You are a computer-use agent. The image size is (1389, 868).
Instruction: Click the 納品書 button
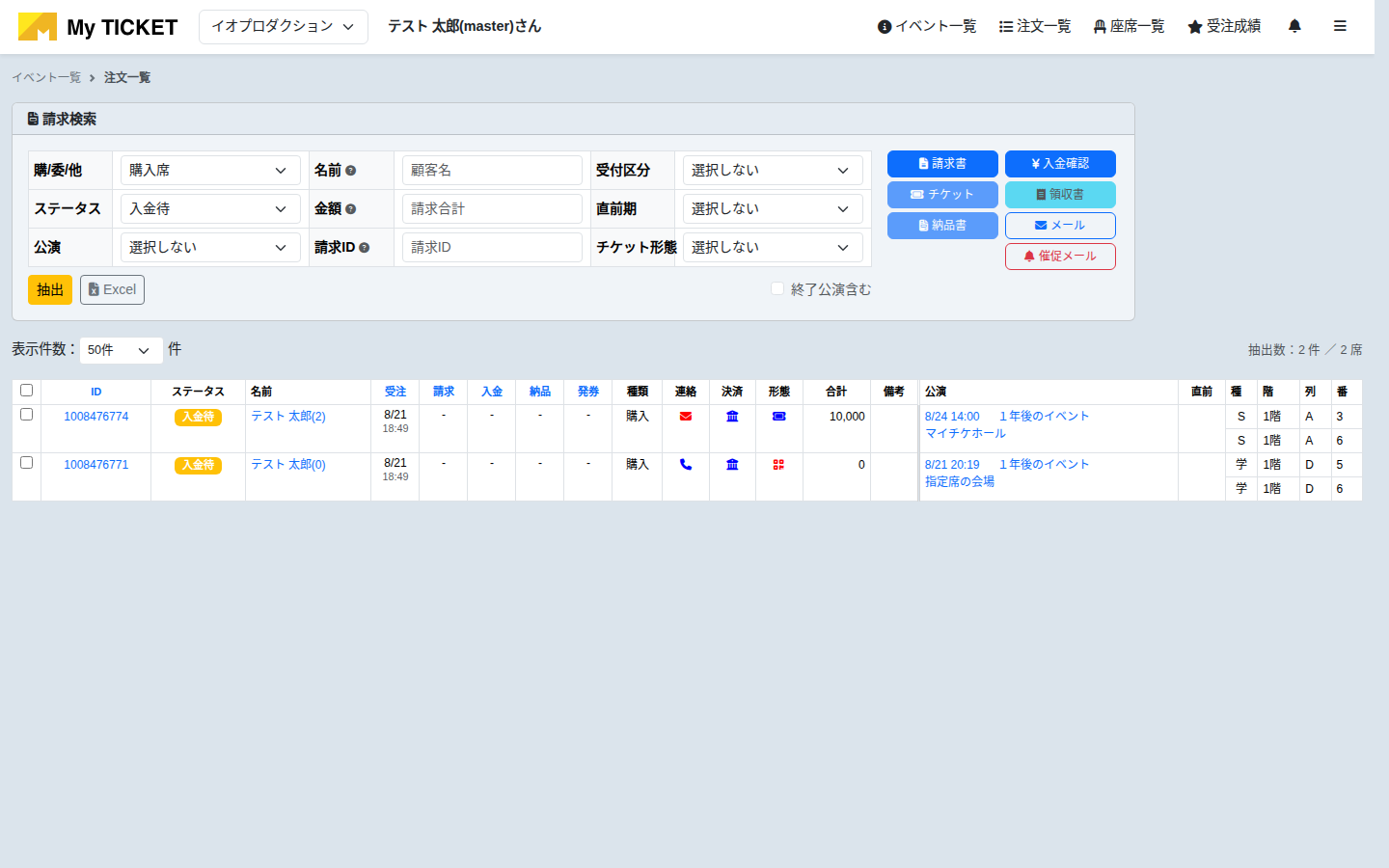pyautogui.click(x=942, y=226)
